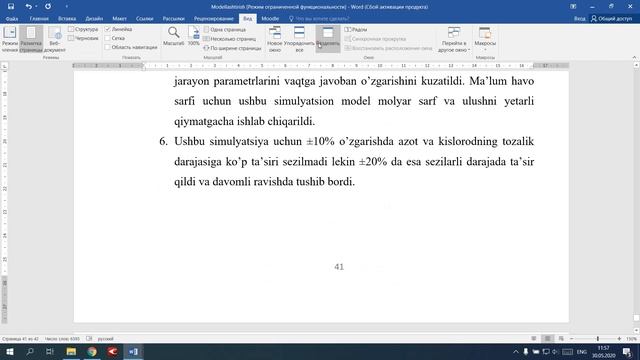Enable Navigation Pane (Область навигации) checkbox
The width and height of the screenshot is (640, 360).
[x=108, y=47]
